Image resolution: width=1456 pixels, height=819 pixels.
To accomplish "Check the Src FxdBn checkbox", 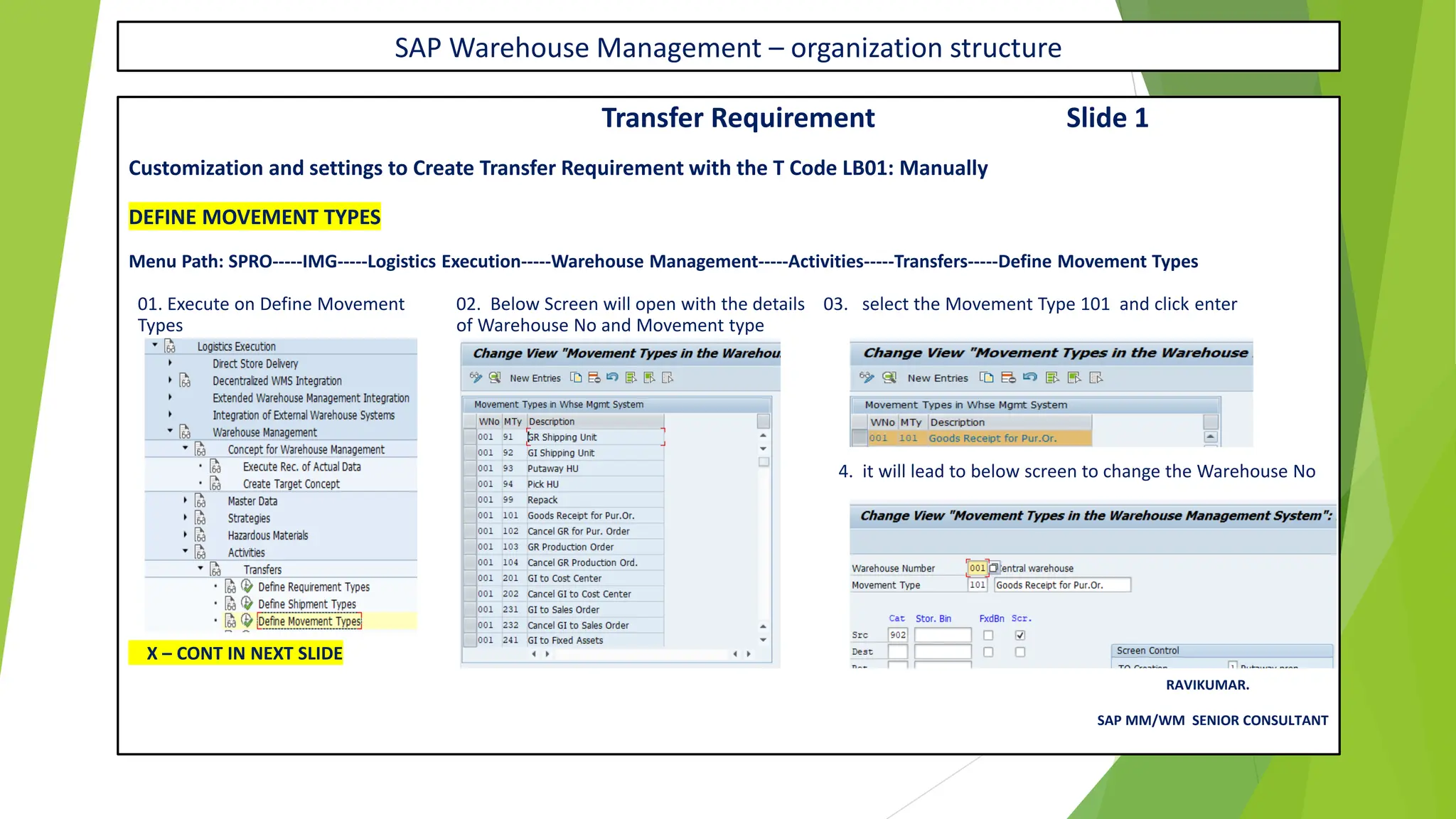I will tap(988, 635).
